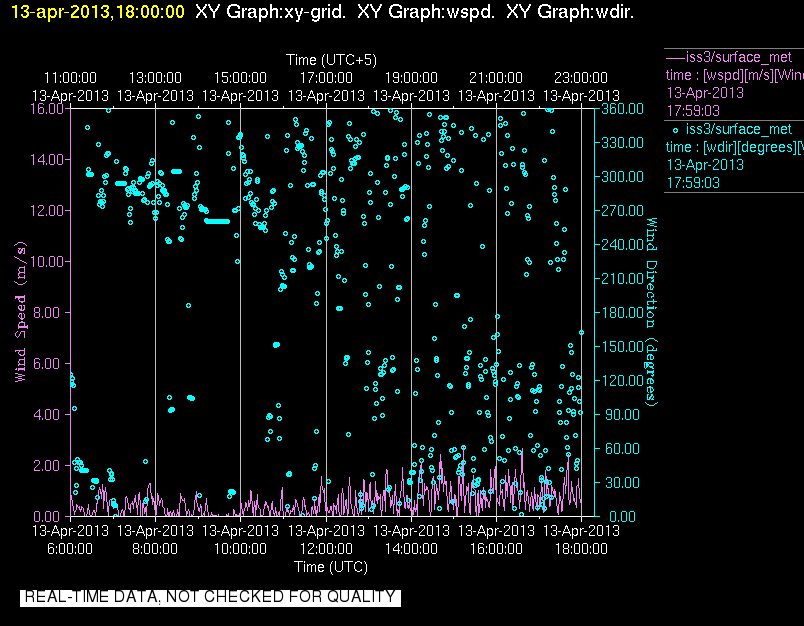Click the title text XY Graph:wdir.
804x626 pixels.
(570, 12)
